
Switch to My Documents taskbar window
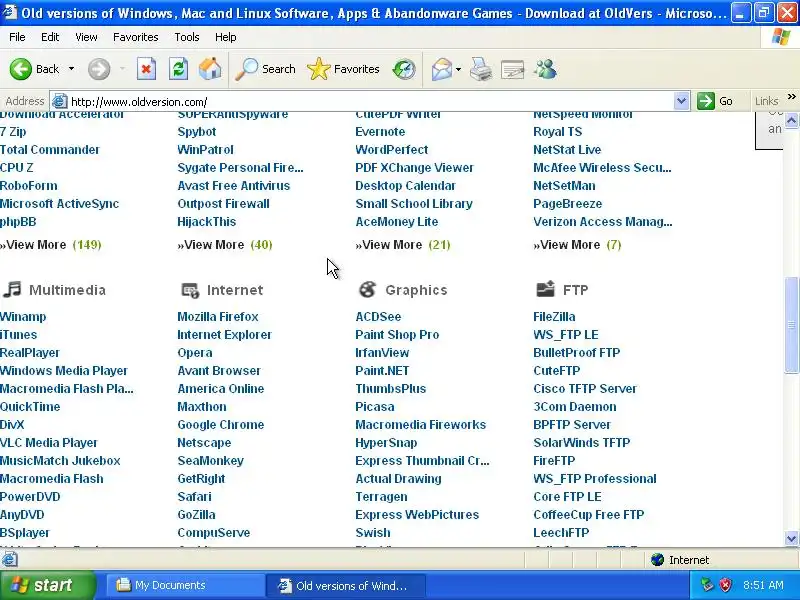pos(185,585)
